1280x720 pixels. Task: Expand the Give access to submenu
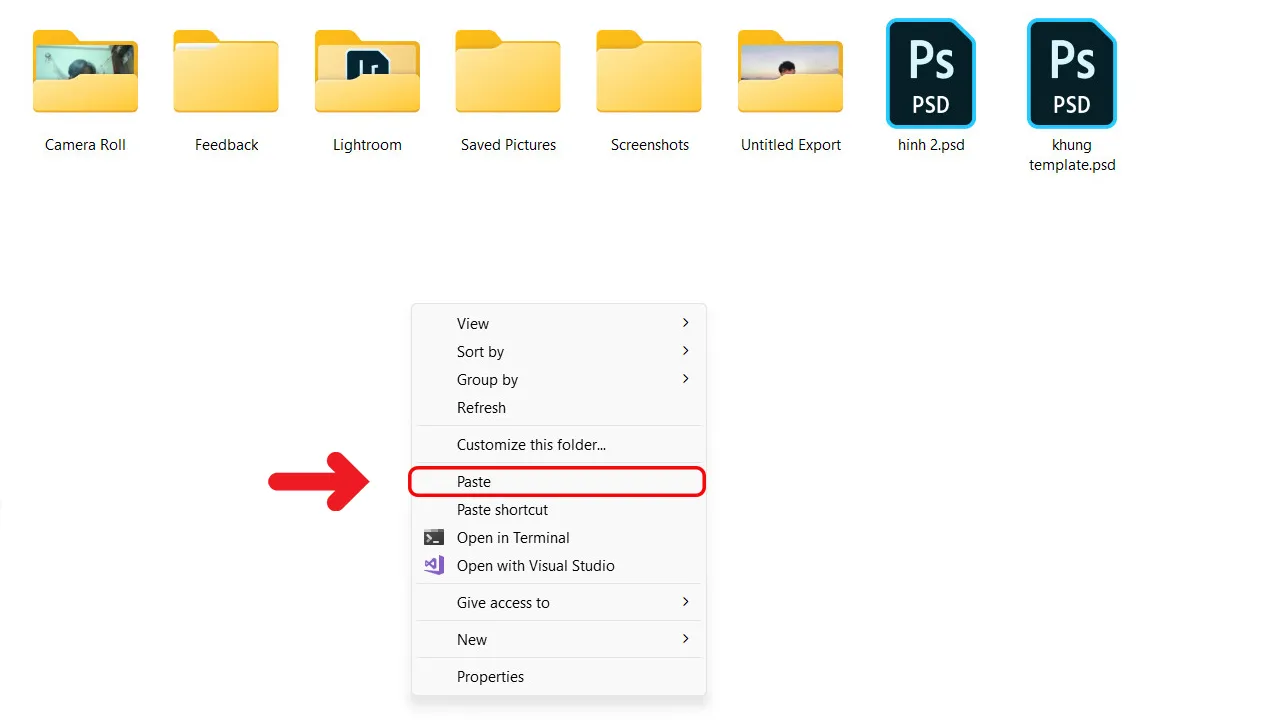click(x=685, y=602)
